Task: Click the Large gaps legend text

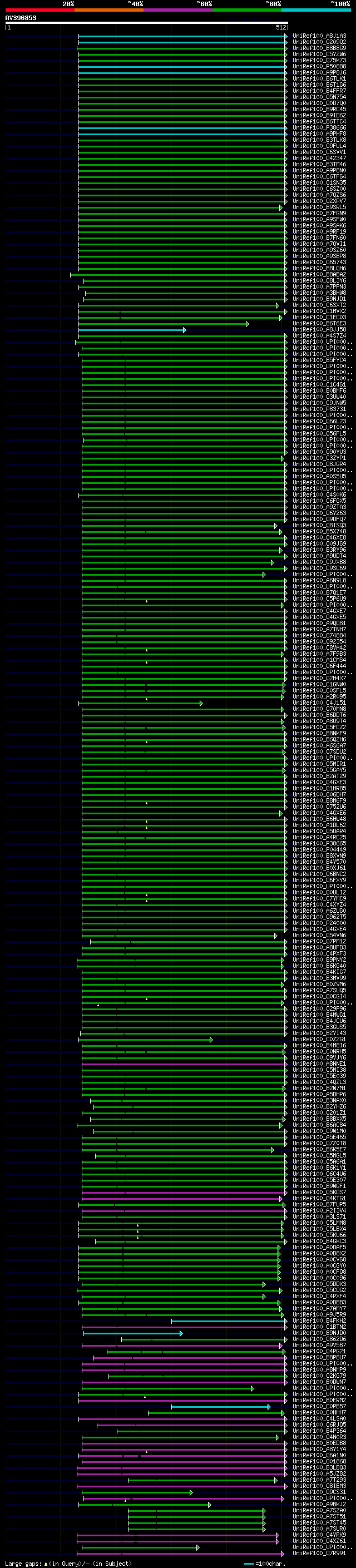Action: tap(68, 1564)
